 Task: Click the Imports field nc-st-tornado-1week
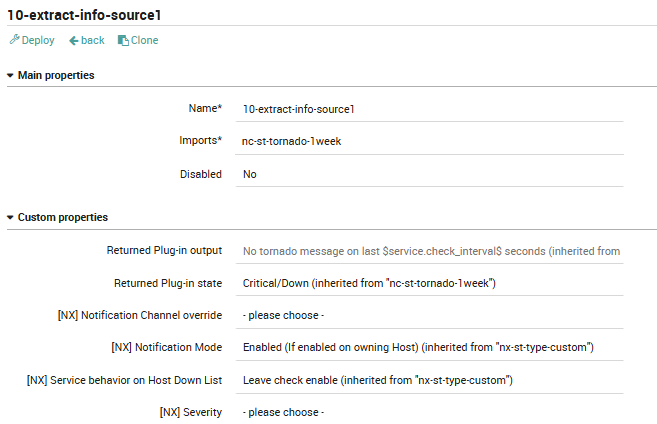(429, 142)
